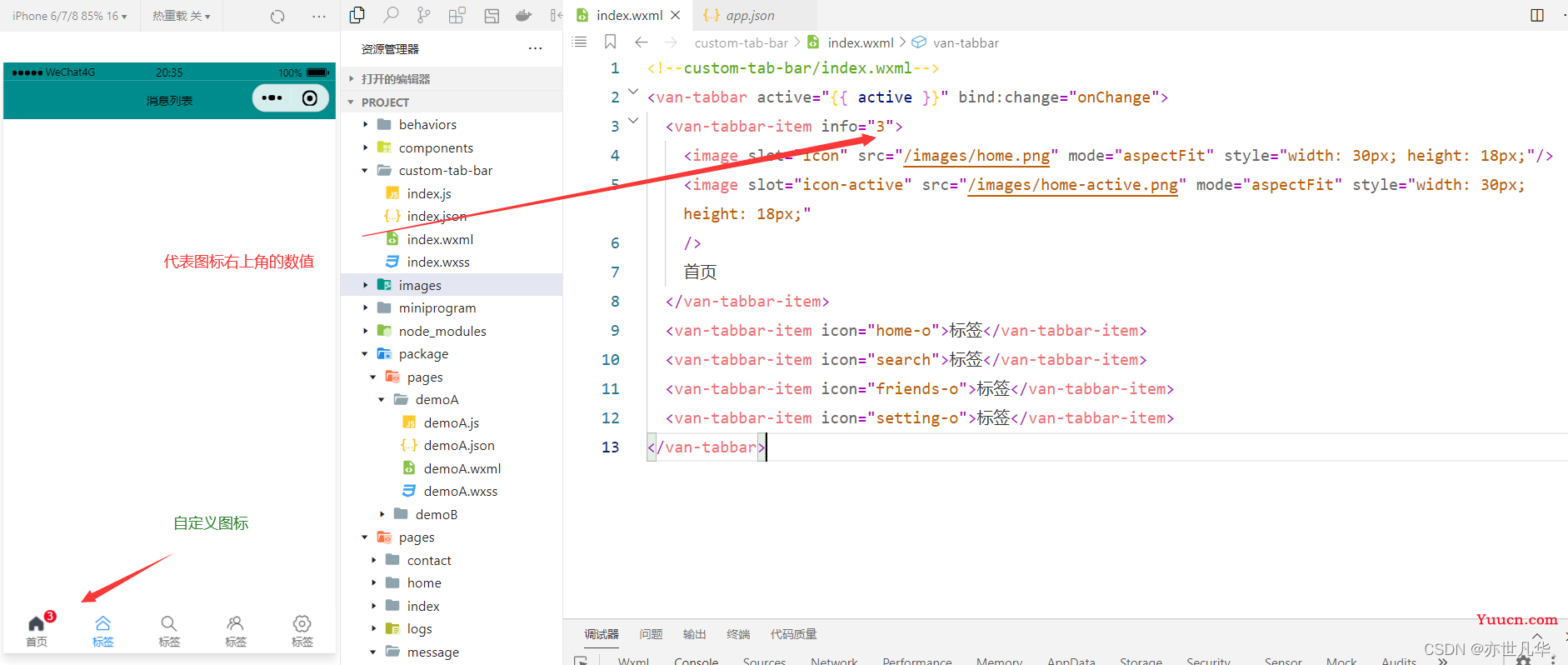Switch to the 输出 panel tab
This screenshot has width=1568, height=665.
pos(694,634)
